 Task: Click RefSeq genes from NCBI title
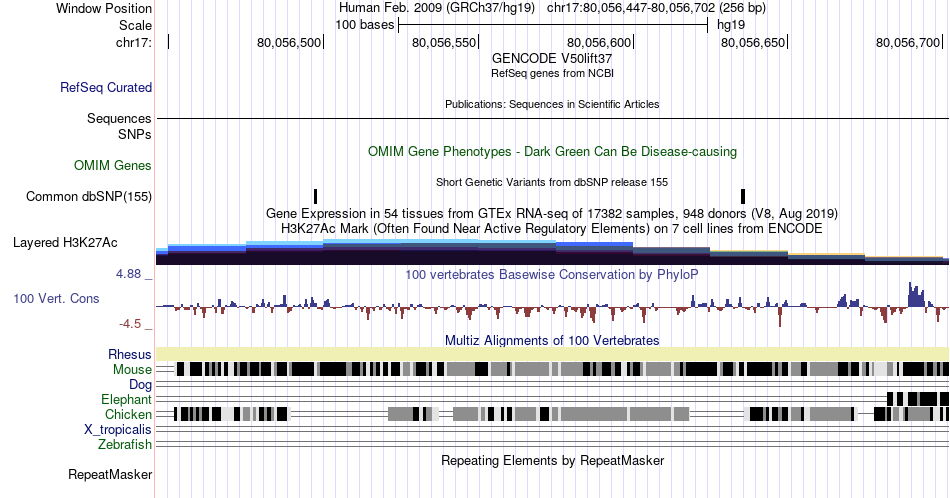click(x=552, y=73)
